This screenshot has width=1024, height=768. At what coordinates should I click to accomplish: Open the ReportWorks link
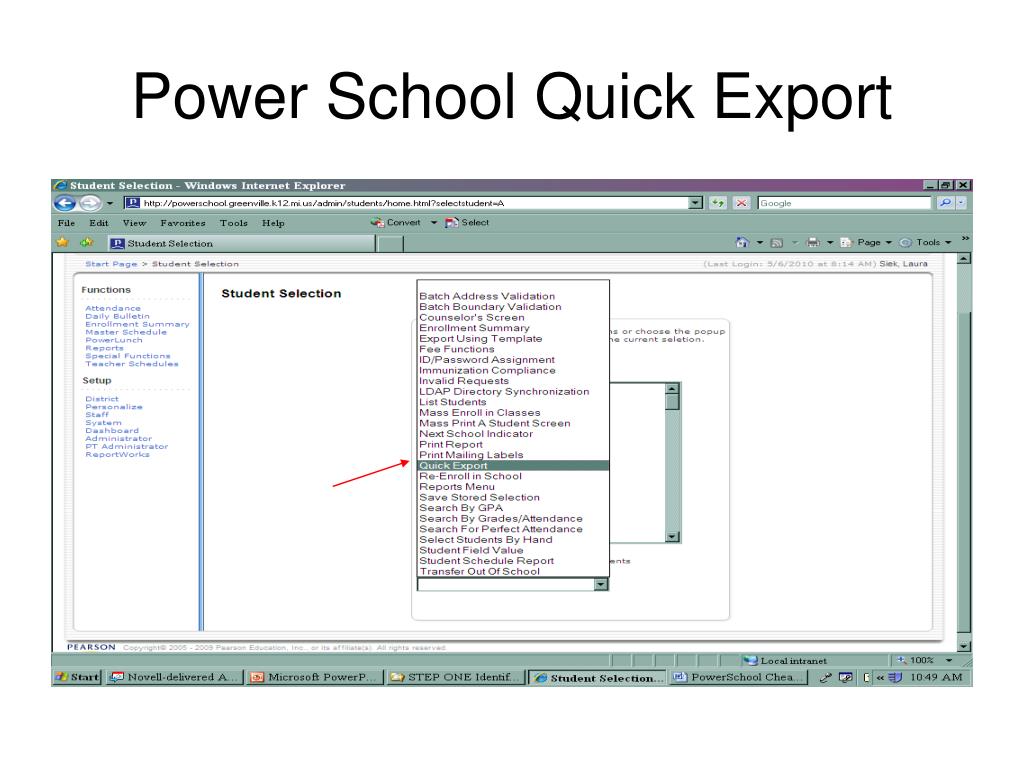click(118, 455)
